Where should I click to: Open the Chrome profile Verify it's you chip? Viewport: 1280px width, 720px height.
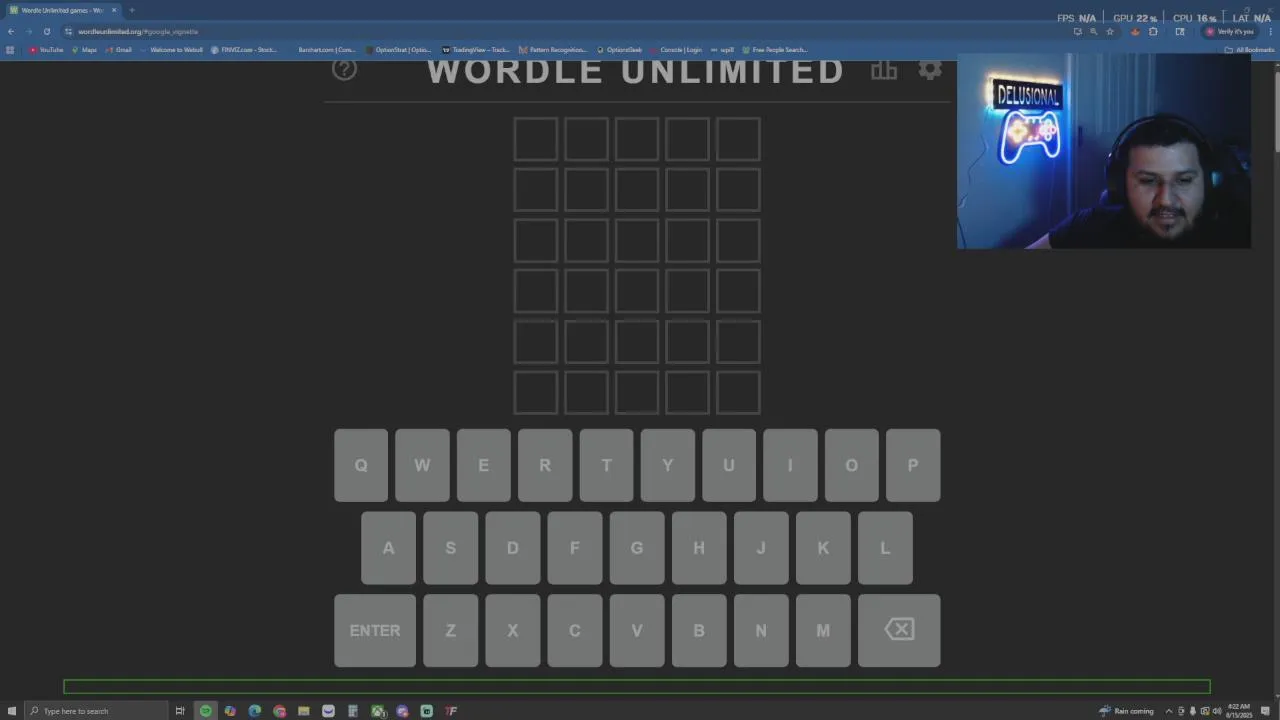[1230, 31]
